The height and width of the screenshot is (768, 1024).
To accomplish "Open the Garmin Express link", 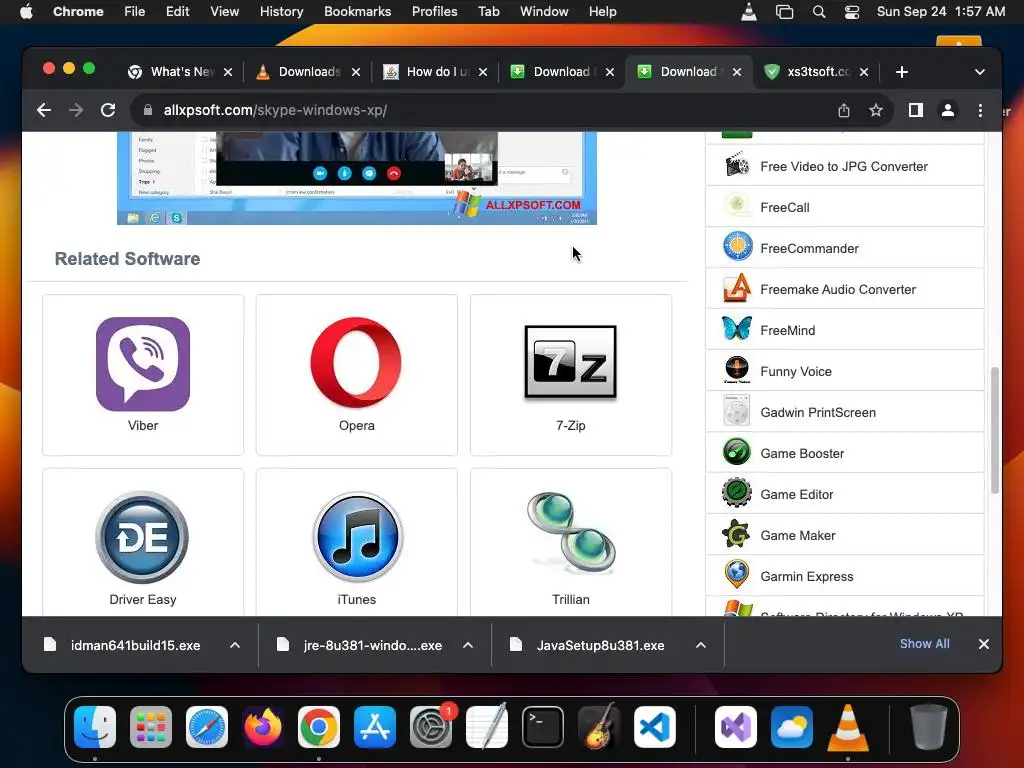I will 807,576.
